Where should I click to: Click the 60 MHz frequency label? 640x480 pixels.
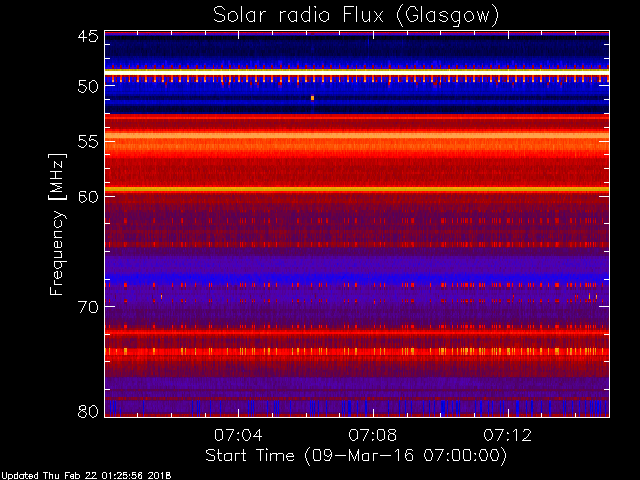pos(88,197)
